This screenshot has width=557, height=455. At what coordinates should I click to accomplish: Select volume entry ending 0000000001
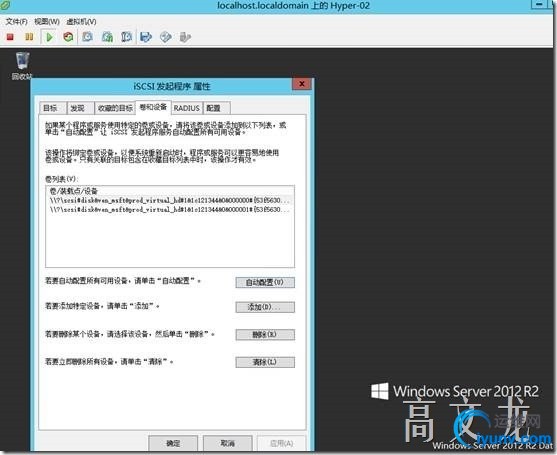170,210
